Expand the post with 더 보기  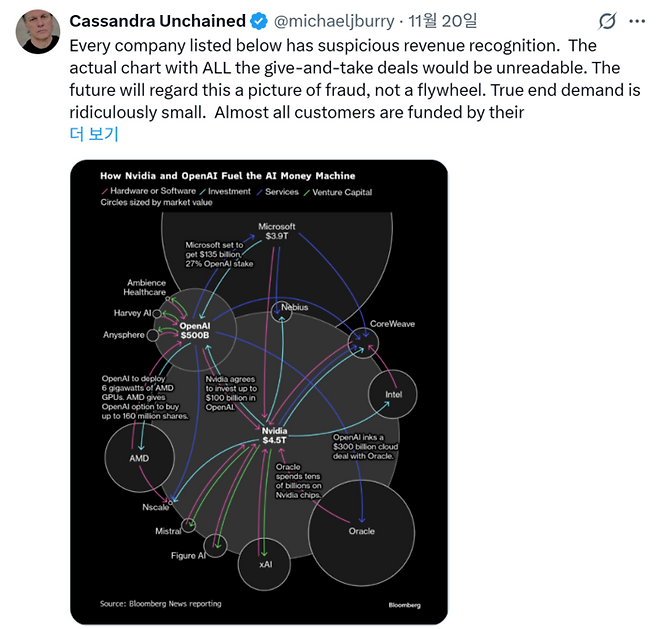pyautogui.click(x=93, y=133)
